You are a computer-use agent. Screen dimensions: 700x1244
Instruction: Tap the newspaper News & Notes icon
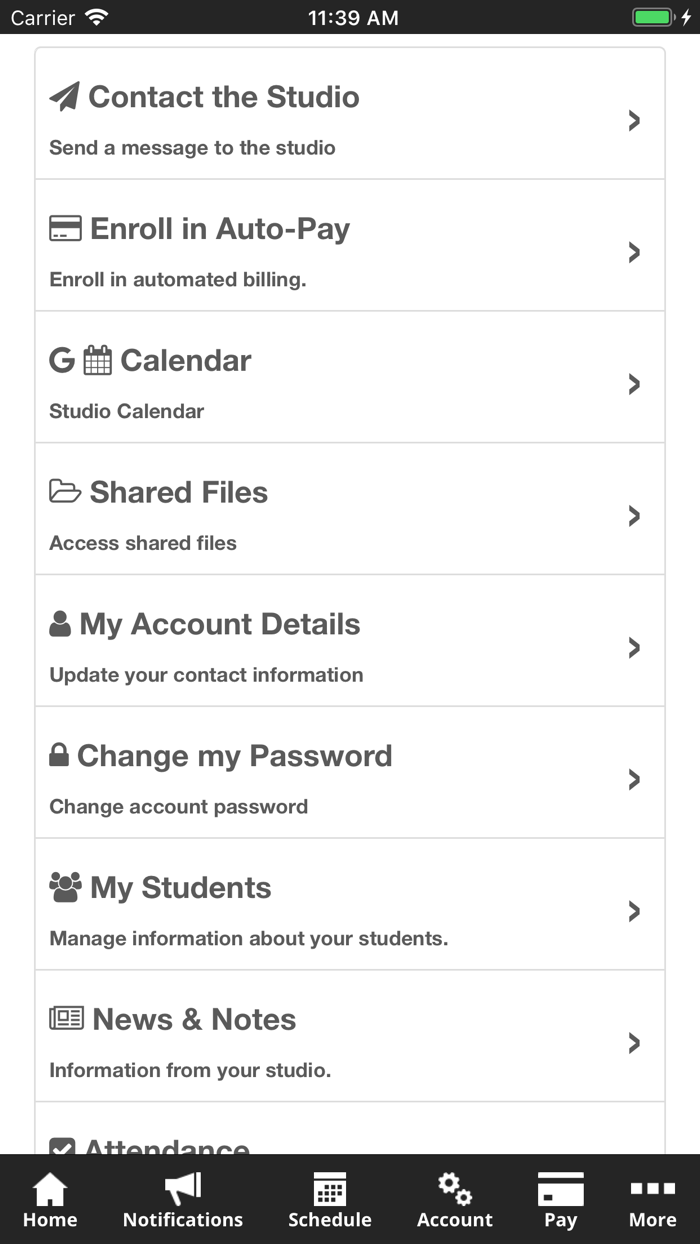pyautogui.click(x=66, y=1019)
